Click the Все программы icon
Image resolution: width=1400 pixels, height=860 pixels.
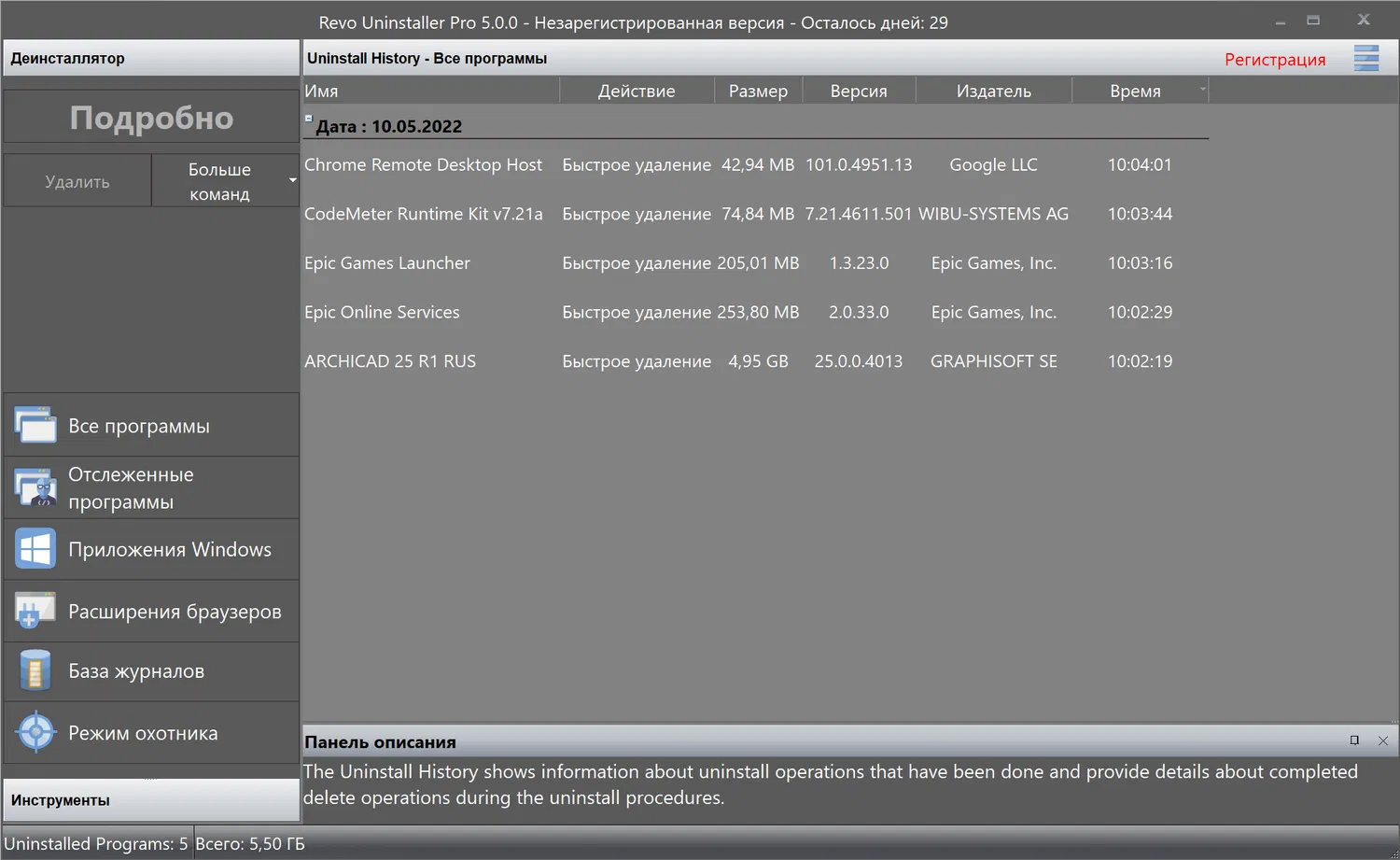(x=35, y=426)
